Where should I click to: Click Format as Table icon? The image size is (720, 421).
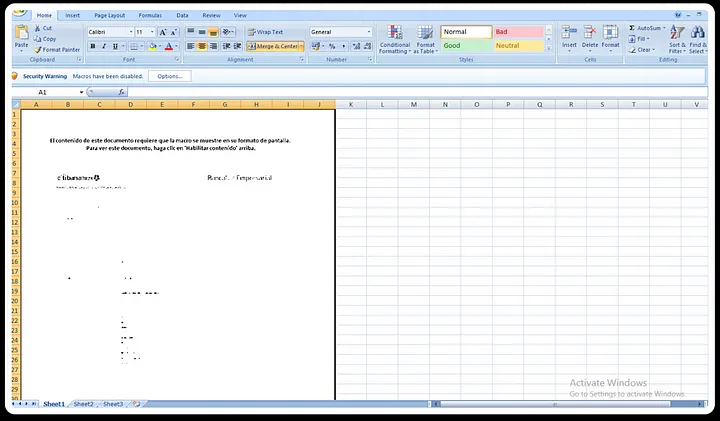click(x=425, y=40)
